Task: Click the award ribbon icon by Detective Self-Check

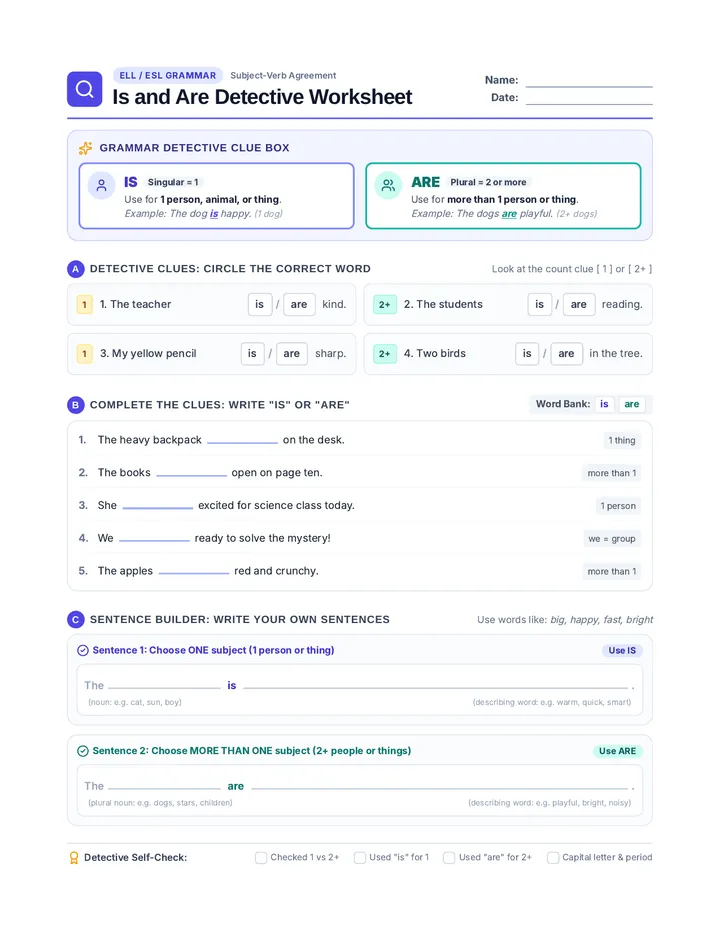Action: click(x=74, y=858)
